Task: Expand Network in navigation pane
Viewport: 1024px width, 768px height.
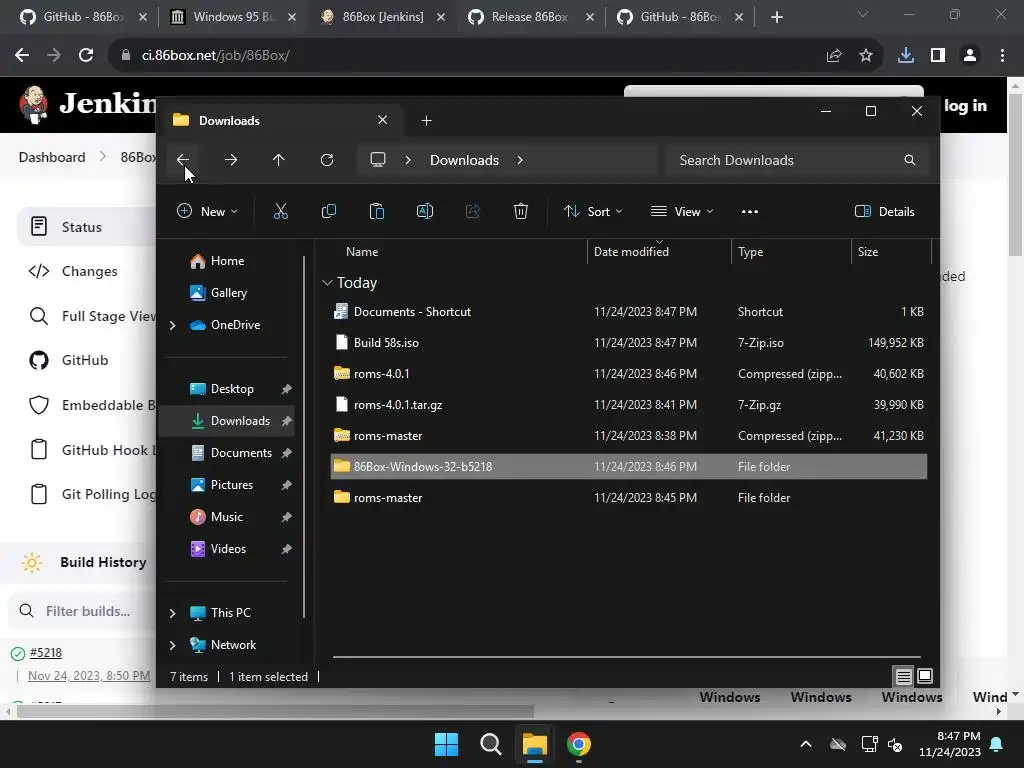Action: [x=172, y=645]
